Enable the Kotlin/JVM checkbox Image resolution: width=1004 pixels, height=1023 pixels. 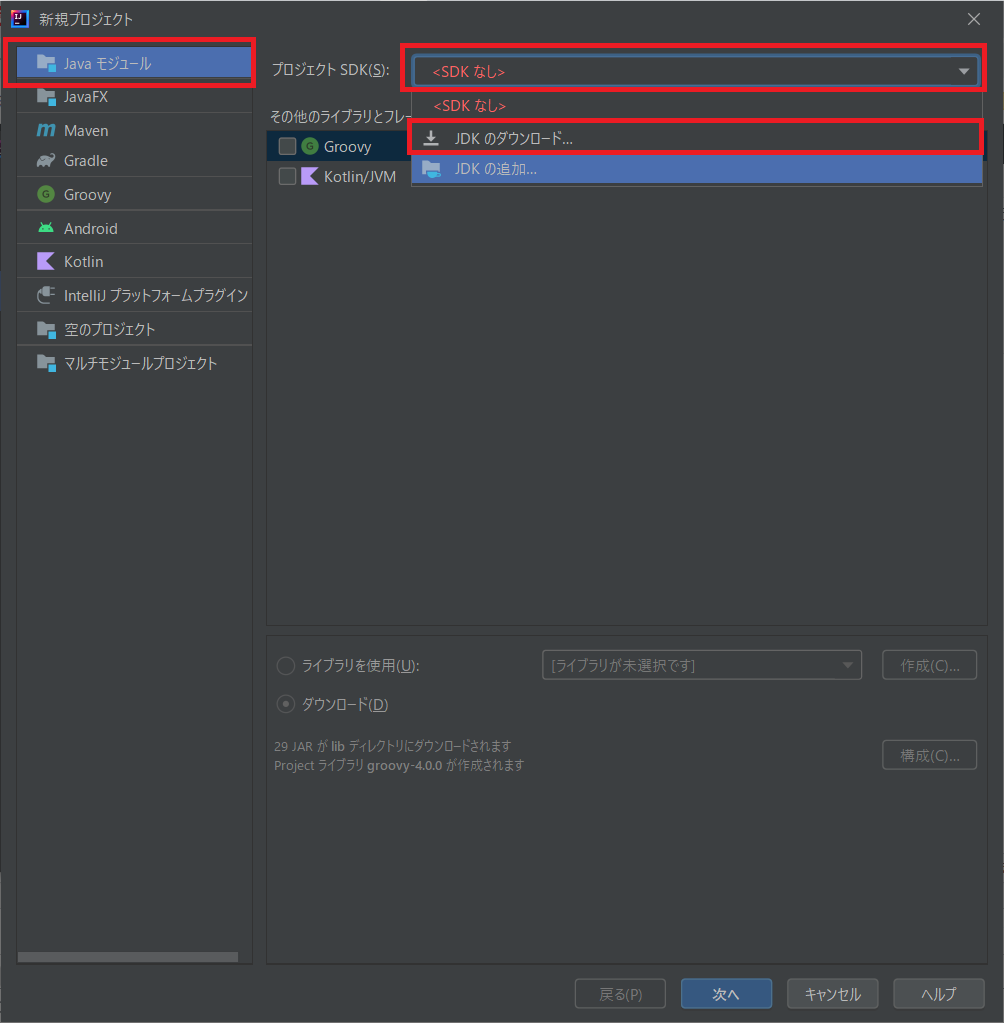287,176
